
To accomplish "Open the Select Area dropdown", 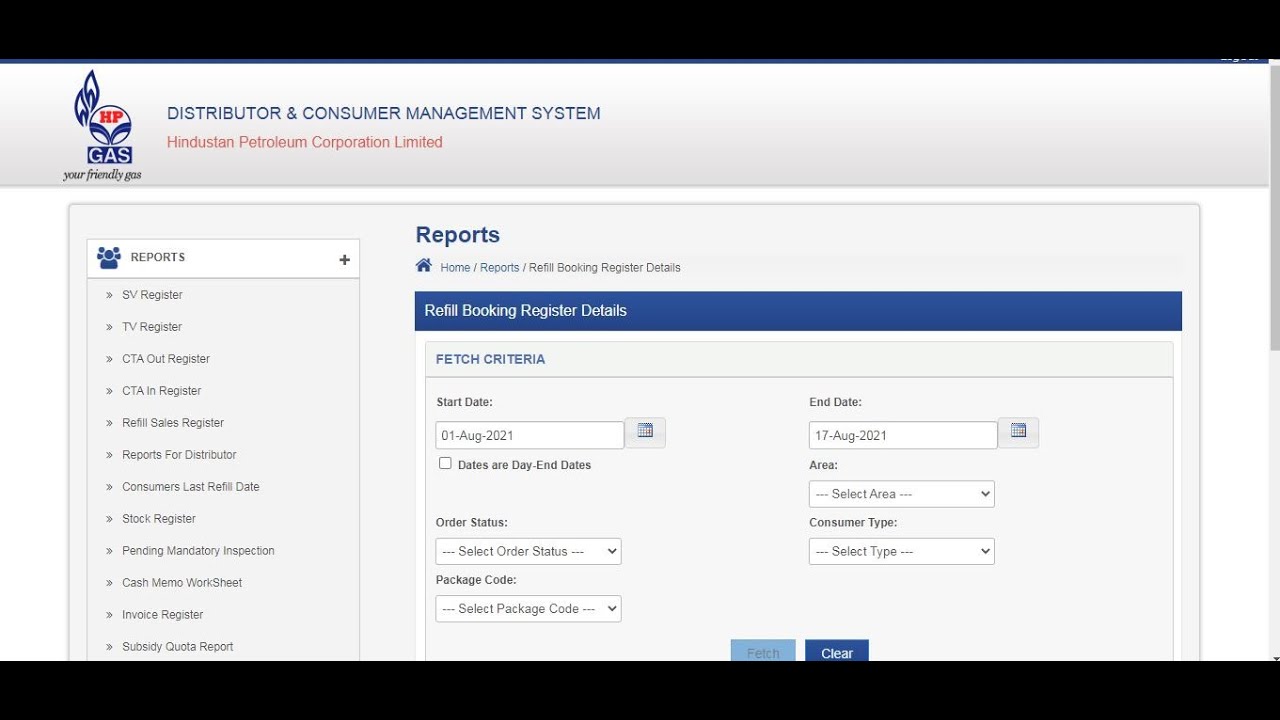I will click(x=902, y=494).
